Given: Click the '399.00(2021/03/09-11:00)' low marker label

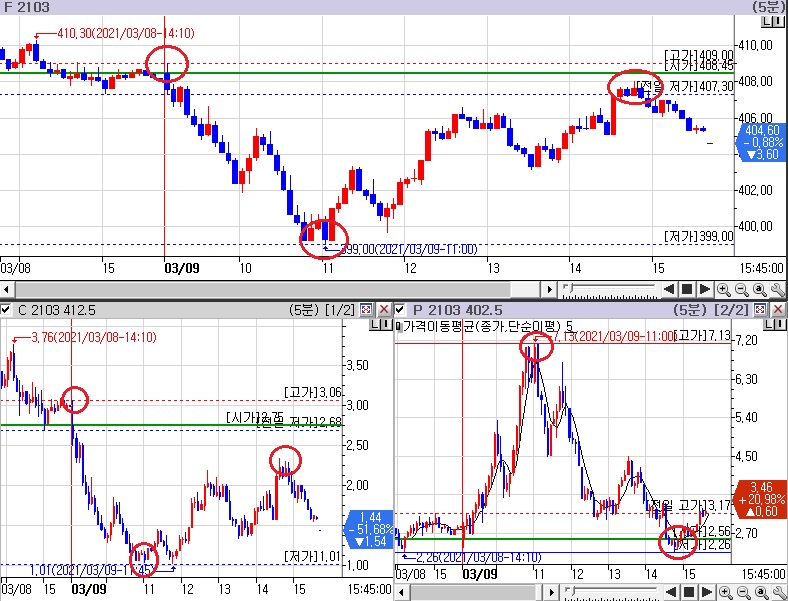Looking at the screenshot, I should tap(409, 249).
